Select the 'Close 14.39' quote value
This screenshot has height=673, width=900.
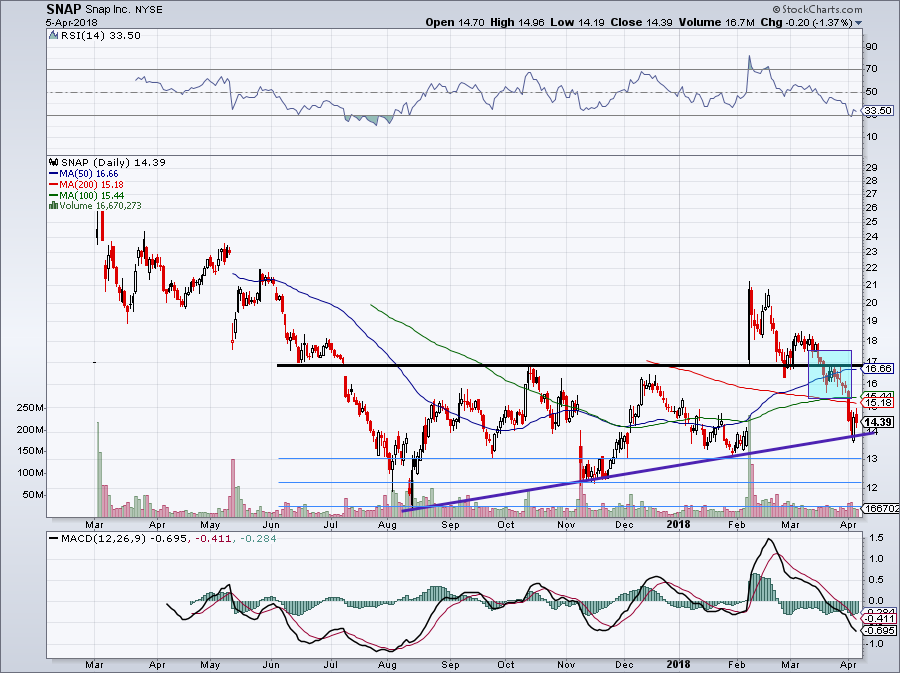640,22
